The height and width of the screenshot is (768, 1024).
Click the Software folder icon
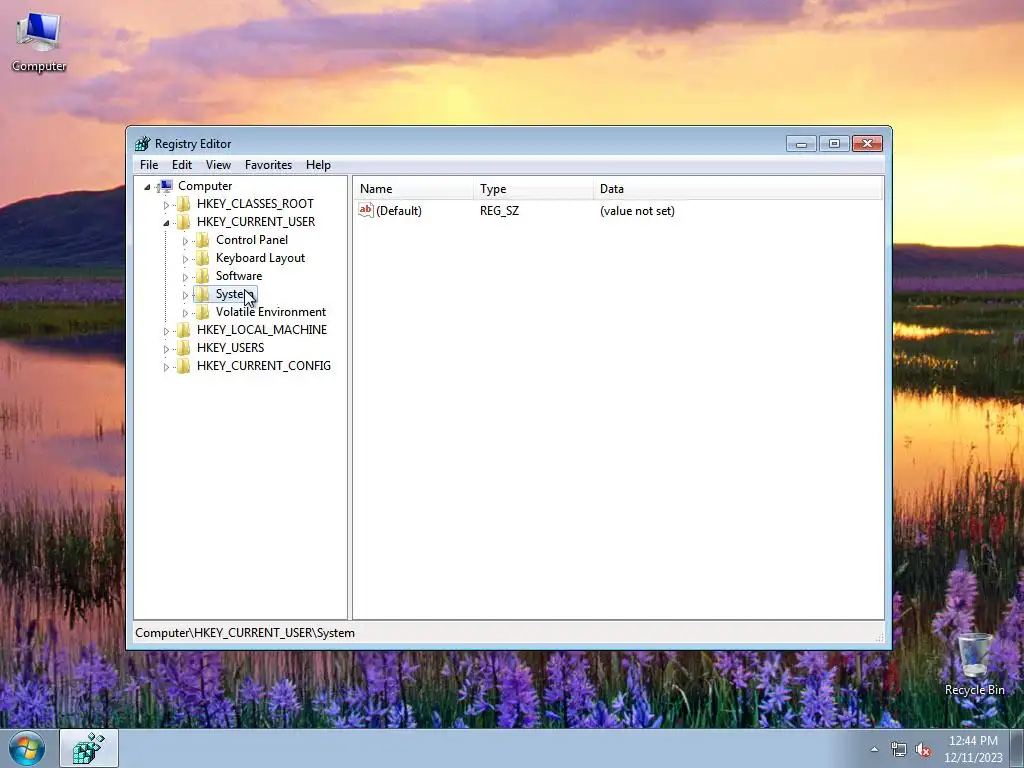(203, 276)
